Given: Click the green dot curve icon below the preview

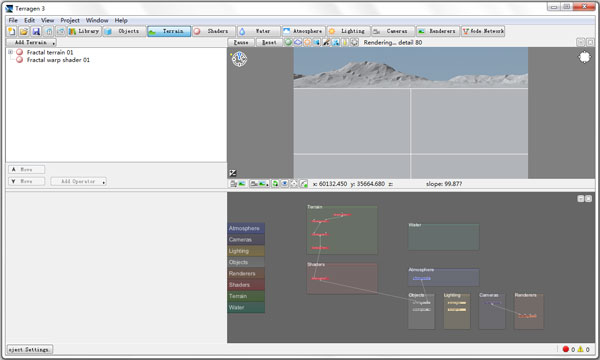Looking at the screenshot, I should coord(303,184).
